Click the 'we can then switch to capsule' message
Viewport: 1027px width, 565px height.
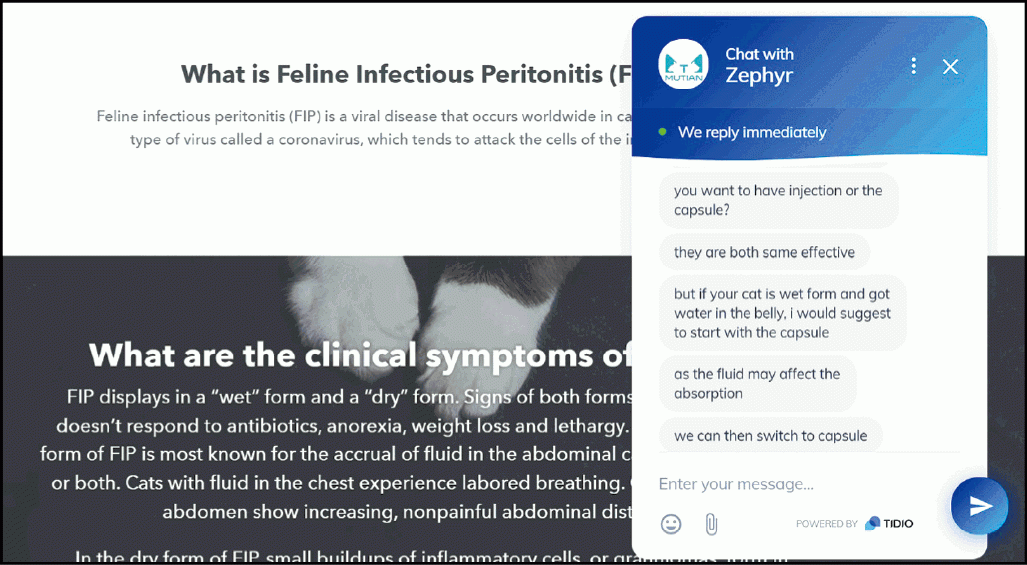tap(770, 435)
